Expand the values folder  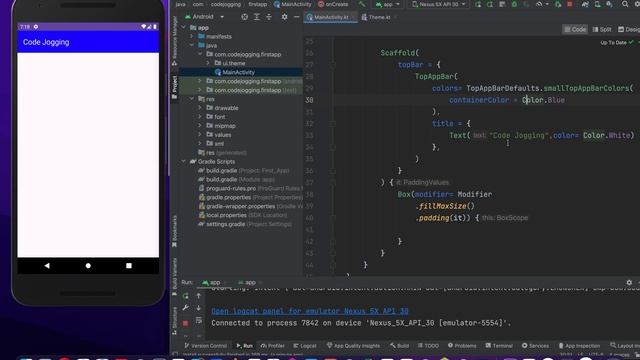(200, 135)
